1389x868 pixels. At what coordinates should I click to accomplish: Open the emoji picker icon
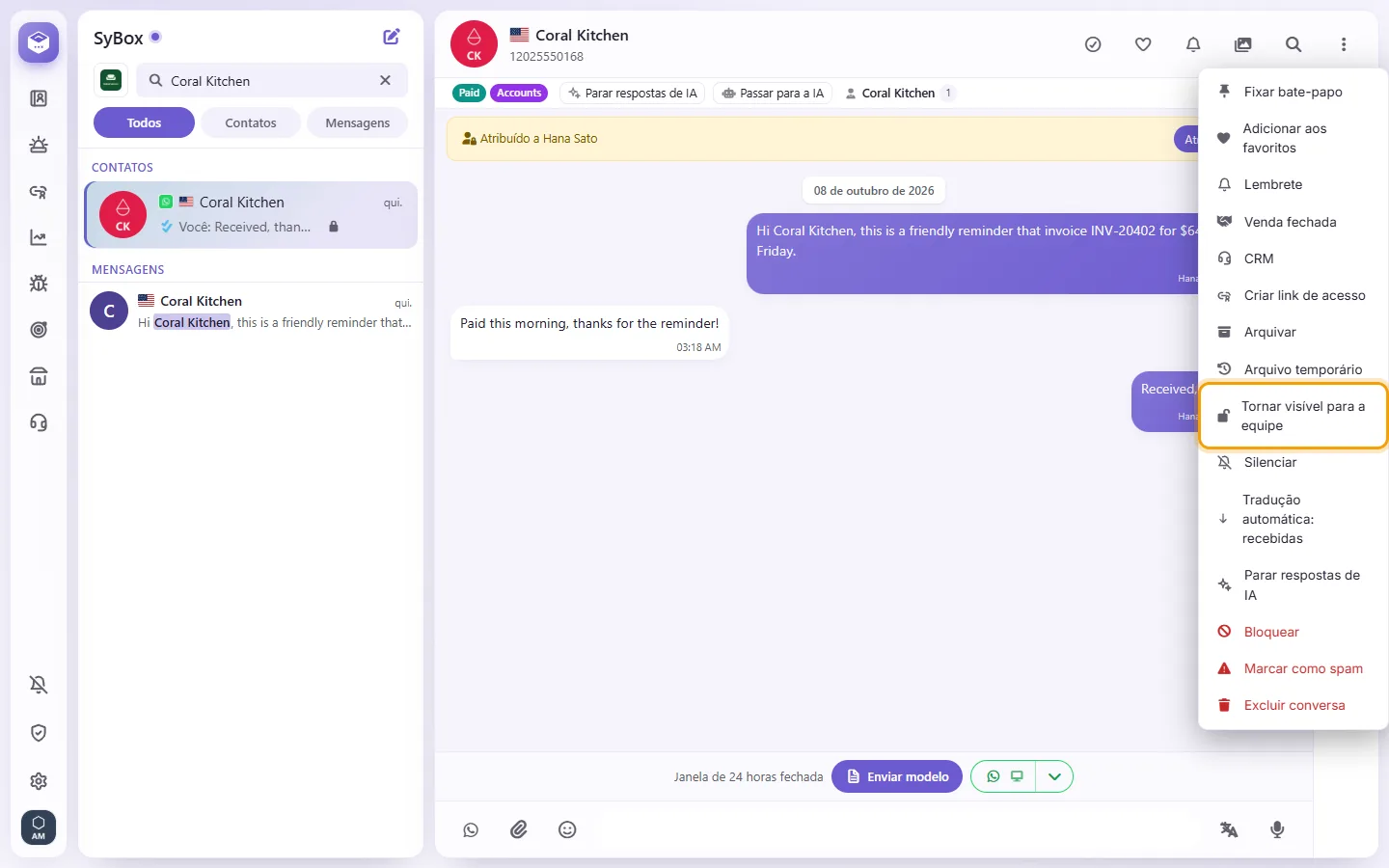click(567, 829)
